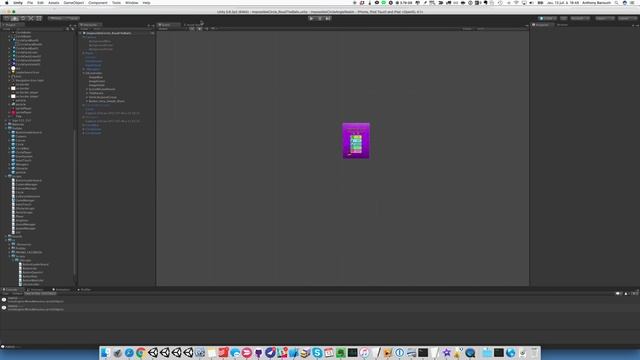This screenshot has width=640, height=360.
Task: Open the Layout dropdown
Action: [x=628, y=18]
